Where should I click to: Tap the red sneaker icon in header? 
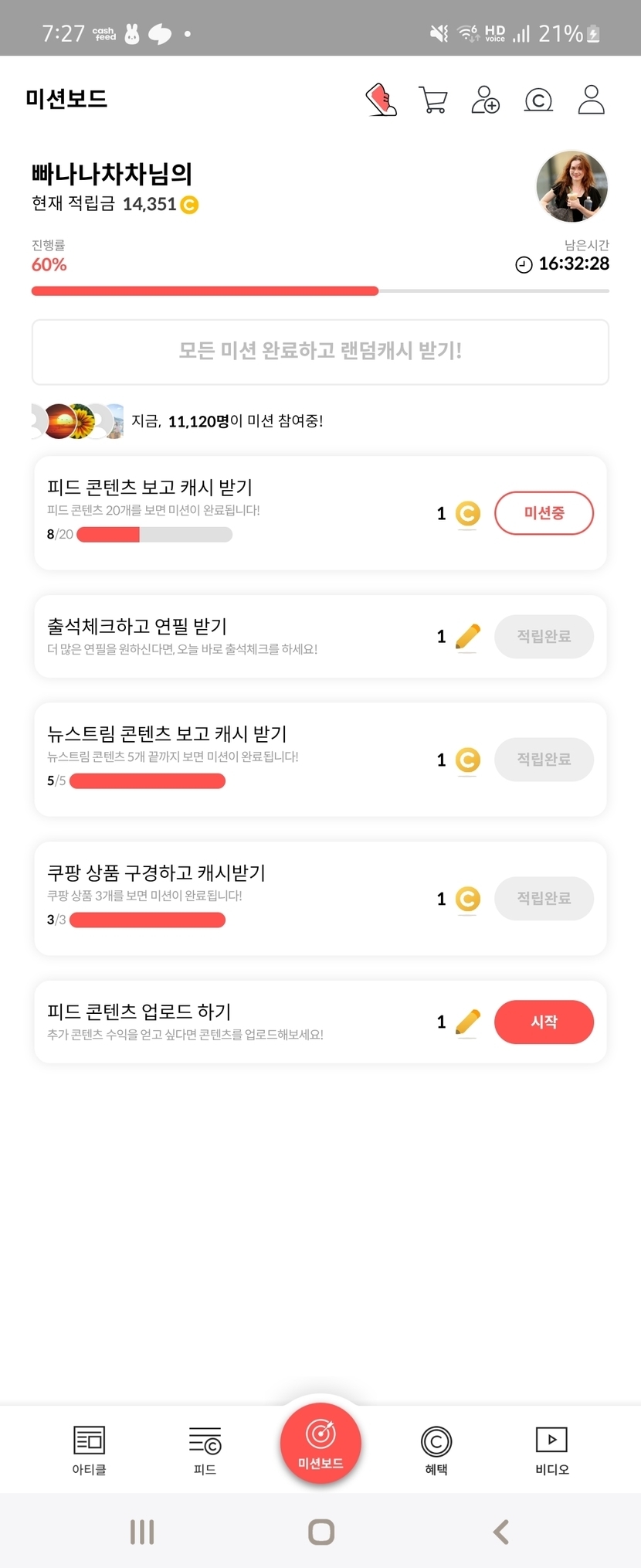click(x=381, y=100)
